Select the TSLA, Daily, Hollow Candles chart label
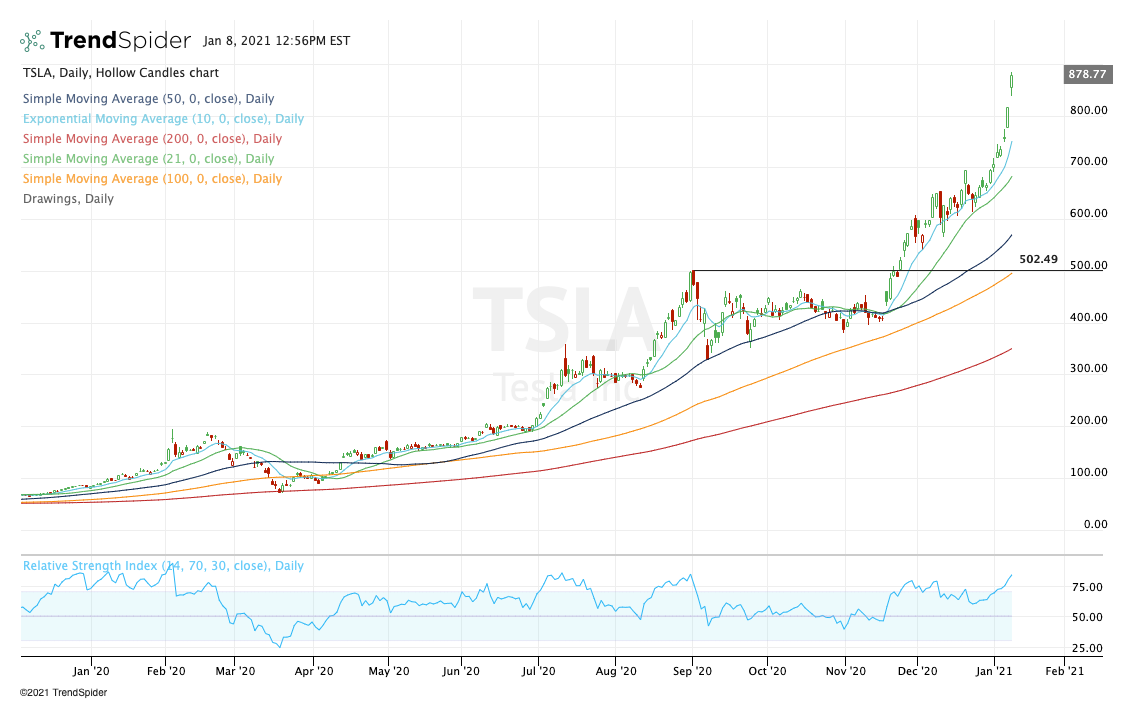1133x702 pixels. point(121,72)
